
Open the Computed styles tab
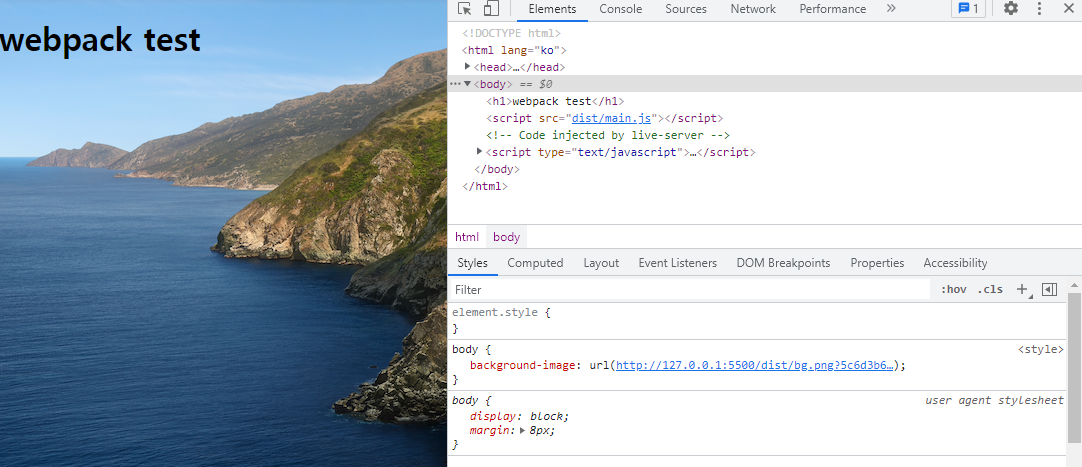tap(535, 263)
